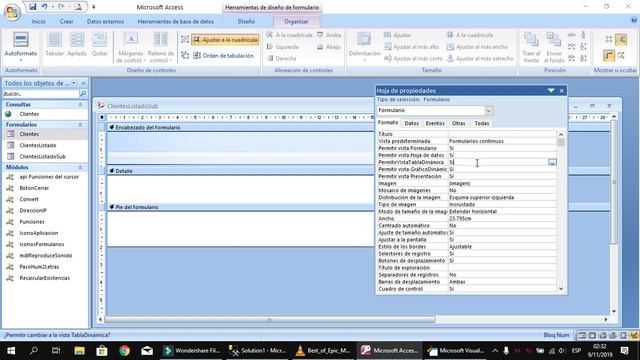The width and height of the screenshot is (640, 360).
Task: Select the Clientes query
Action: point(29,114)
